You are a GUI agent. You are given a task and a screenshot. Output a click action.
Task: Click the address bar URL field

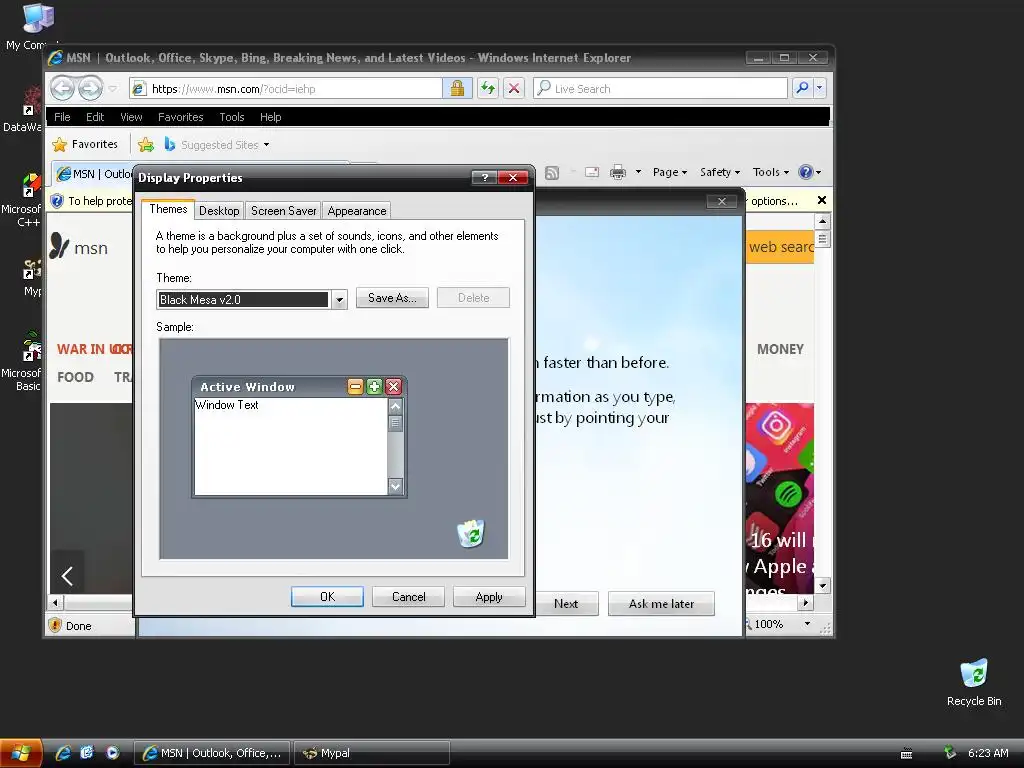click(x=285, y=88)
